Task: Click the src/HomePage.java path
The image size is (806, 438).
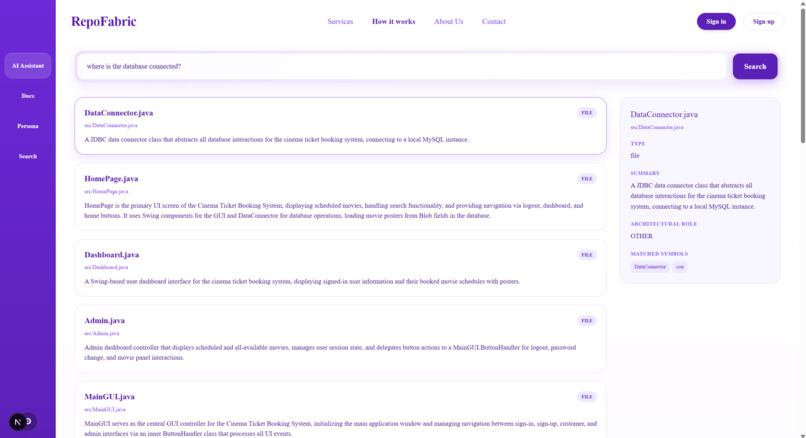Action: [x=106, y=191]
